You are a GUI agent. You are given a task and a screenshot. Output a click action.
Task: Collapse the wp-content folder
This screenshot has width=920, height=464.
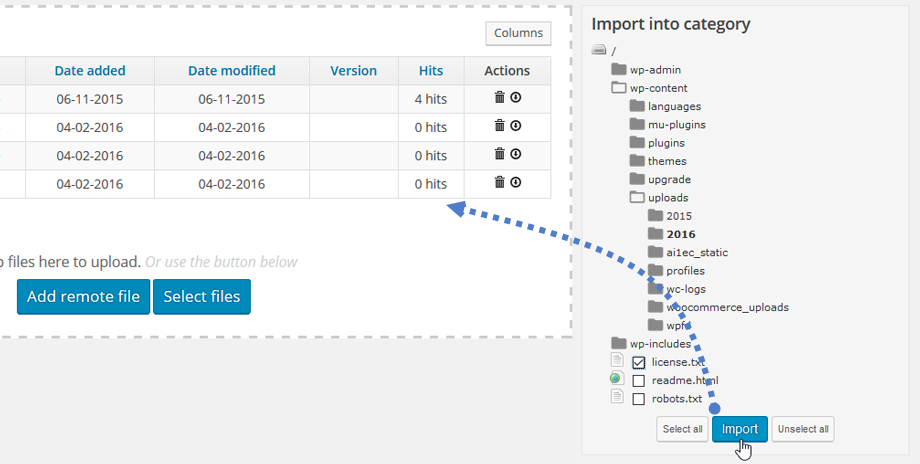619,88
